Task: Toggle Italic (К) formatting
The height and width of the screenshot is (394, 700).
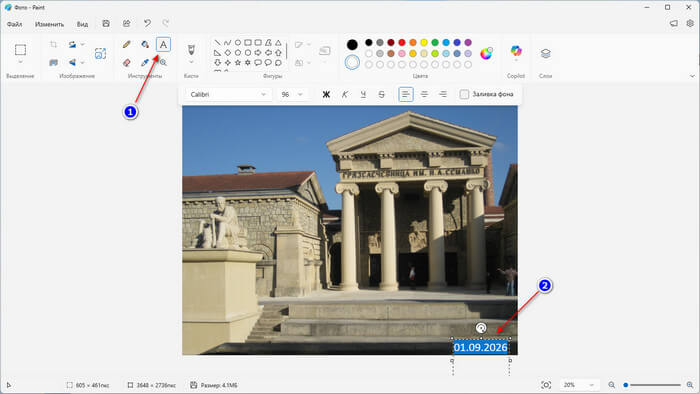Action: pos(345,94)
